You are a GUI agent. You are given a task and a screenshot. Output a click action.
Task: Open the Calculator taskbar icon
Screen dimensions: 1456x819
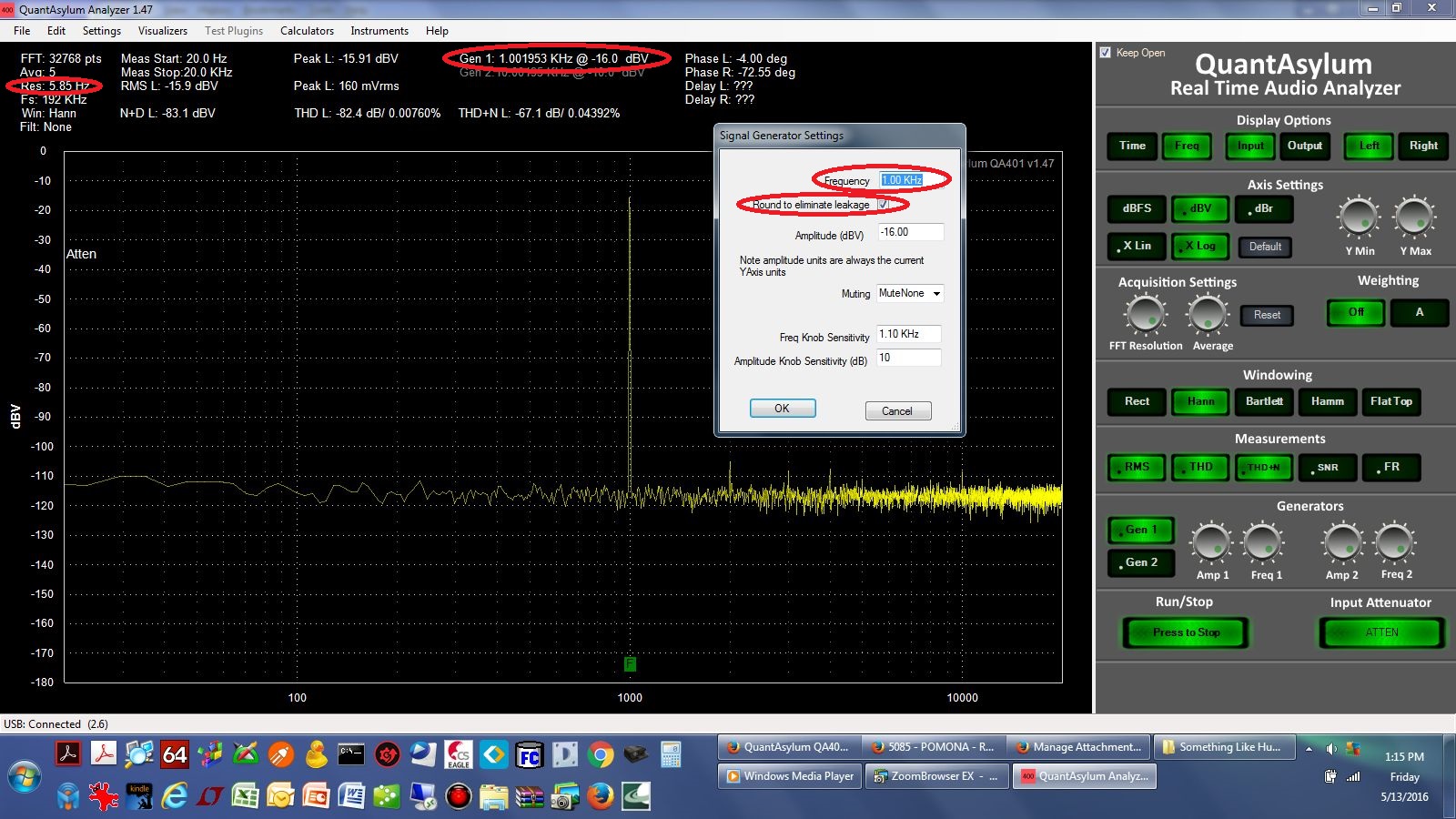pyautogui.click(x=672, y=754)
